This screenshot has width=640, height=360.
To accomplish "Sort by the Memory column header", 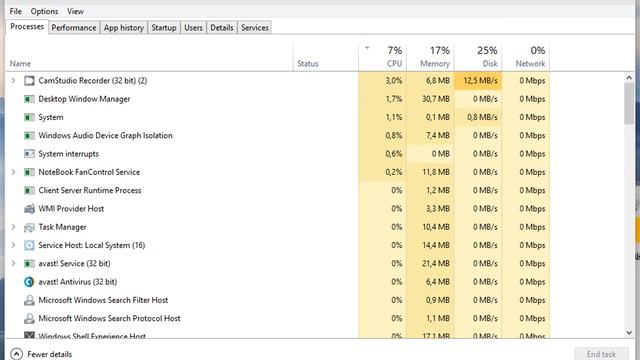I will (431, 57).
